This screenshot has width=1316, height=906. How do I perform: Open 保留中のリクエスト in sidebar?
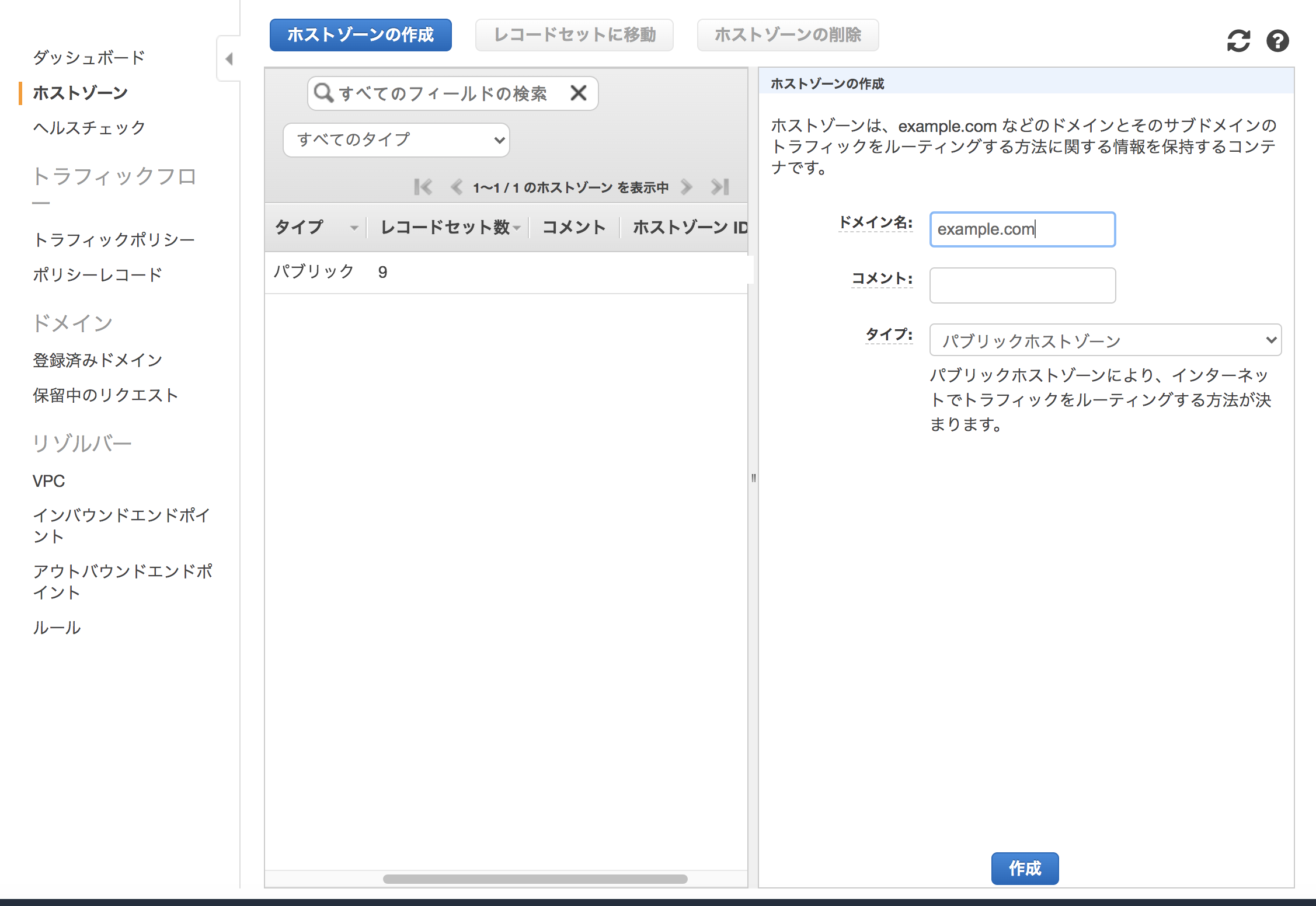pyautogui.click(x=105, y=395)
